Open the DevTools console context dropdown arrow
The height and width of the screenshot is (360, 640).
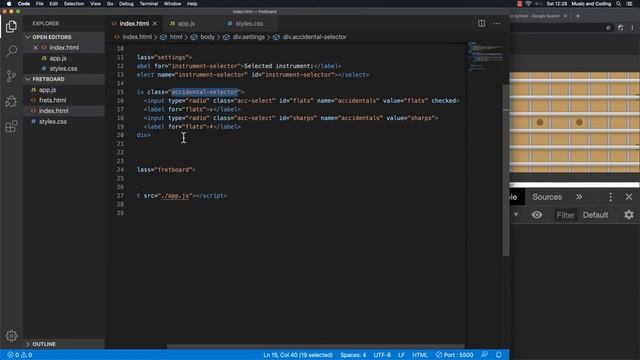coord(516,215)
